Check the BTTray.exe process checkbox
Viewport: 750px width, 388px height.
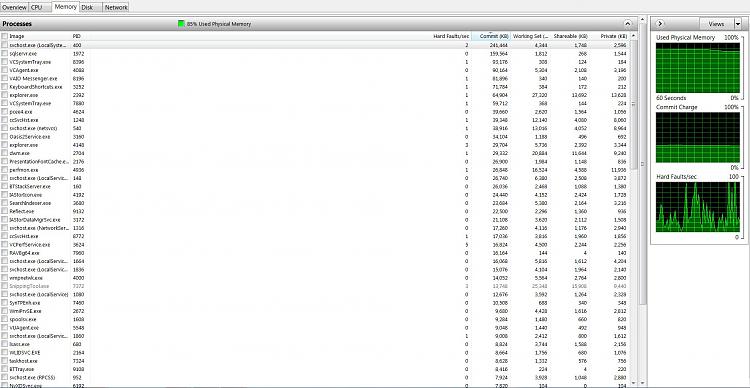click(4, 369)
